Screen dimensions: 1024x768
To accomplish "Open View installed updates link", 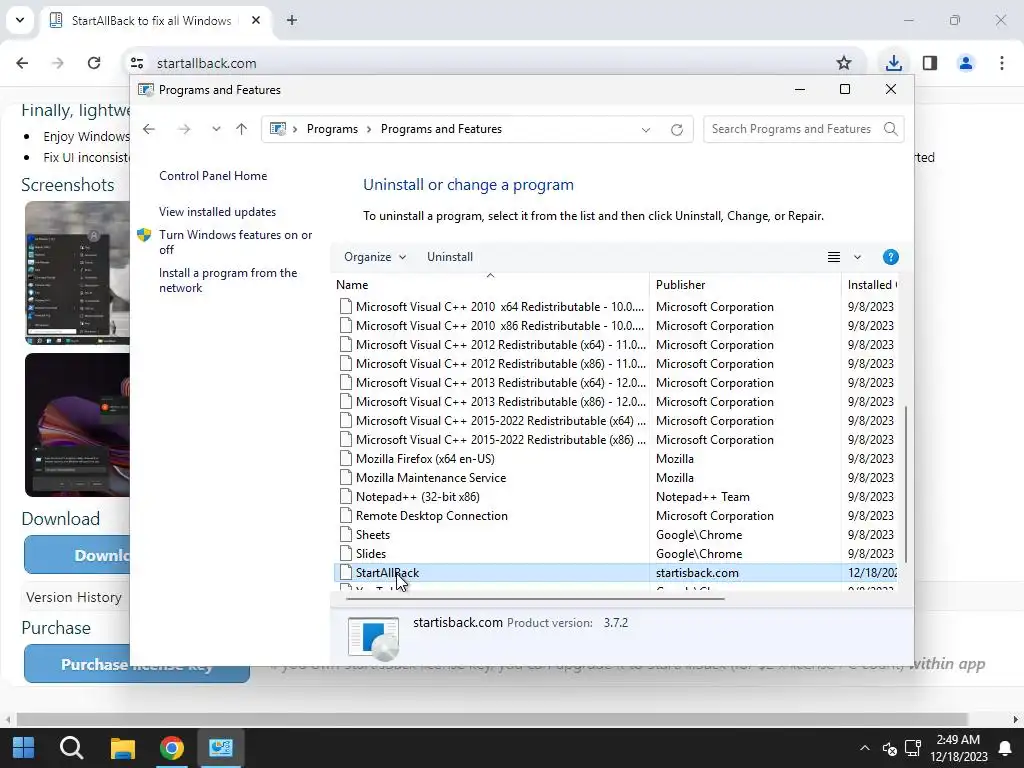I will click(x=217, y=212).
